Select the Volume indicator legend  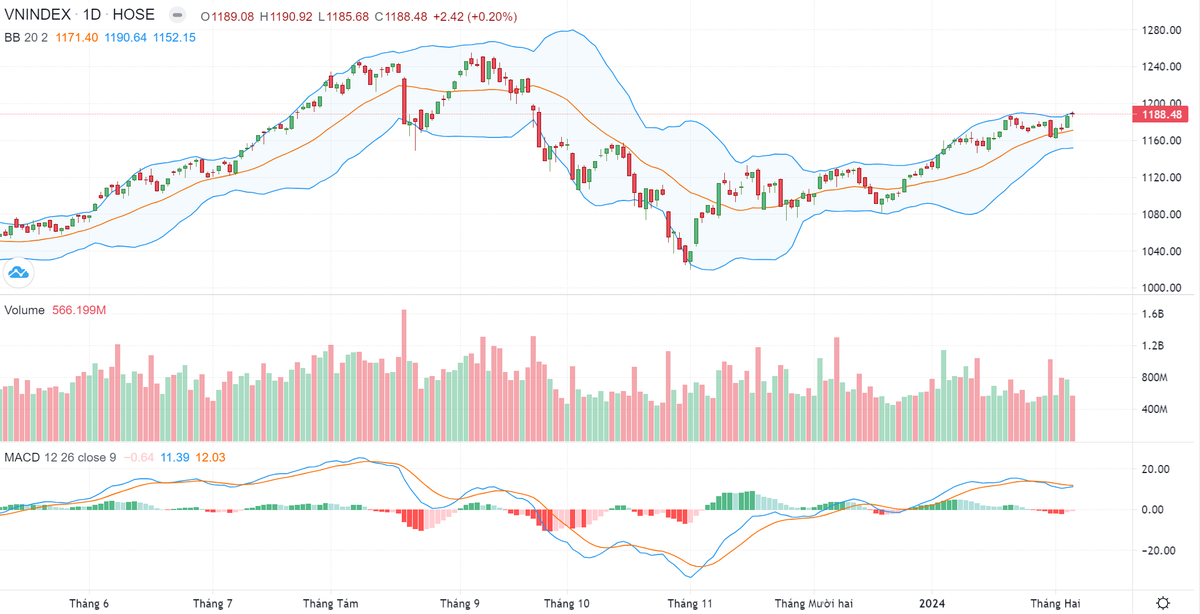pyautogui.click(x=25, y=310)
